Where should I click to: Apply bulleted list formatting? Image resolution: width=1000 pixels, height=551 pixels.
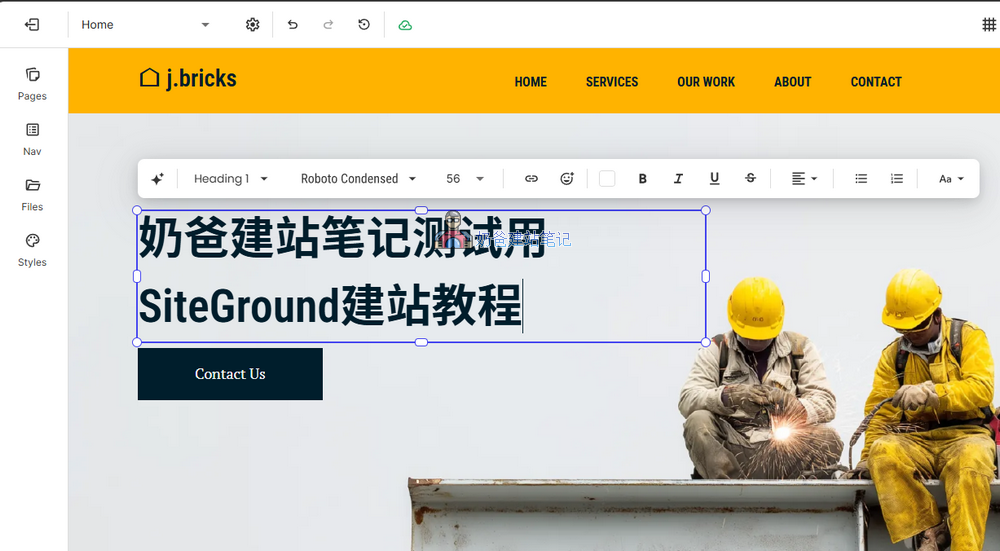[861, 179]
